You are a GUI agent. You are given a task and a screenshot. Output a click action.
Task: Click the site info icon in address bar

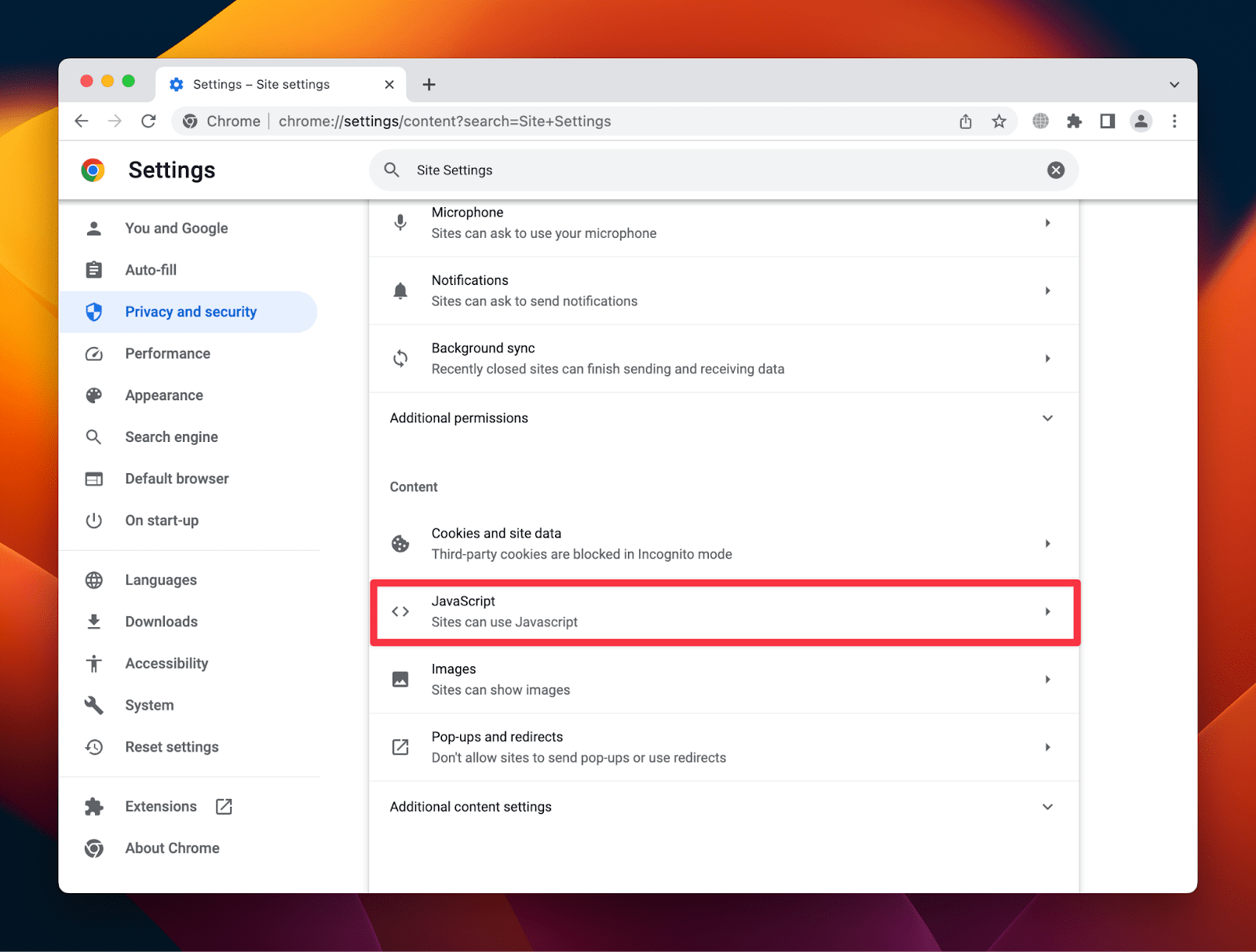pyautogui.click(x=190, y=121)
